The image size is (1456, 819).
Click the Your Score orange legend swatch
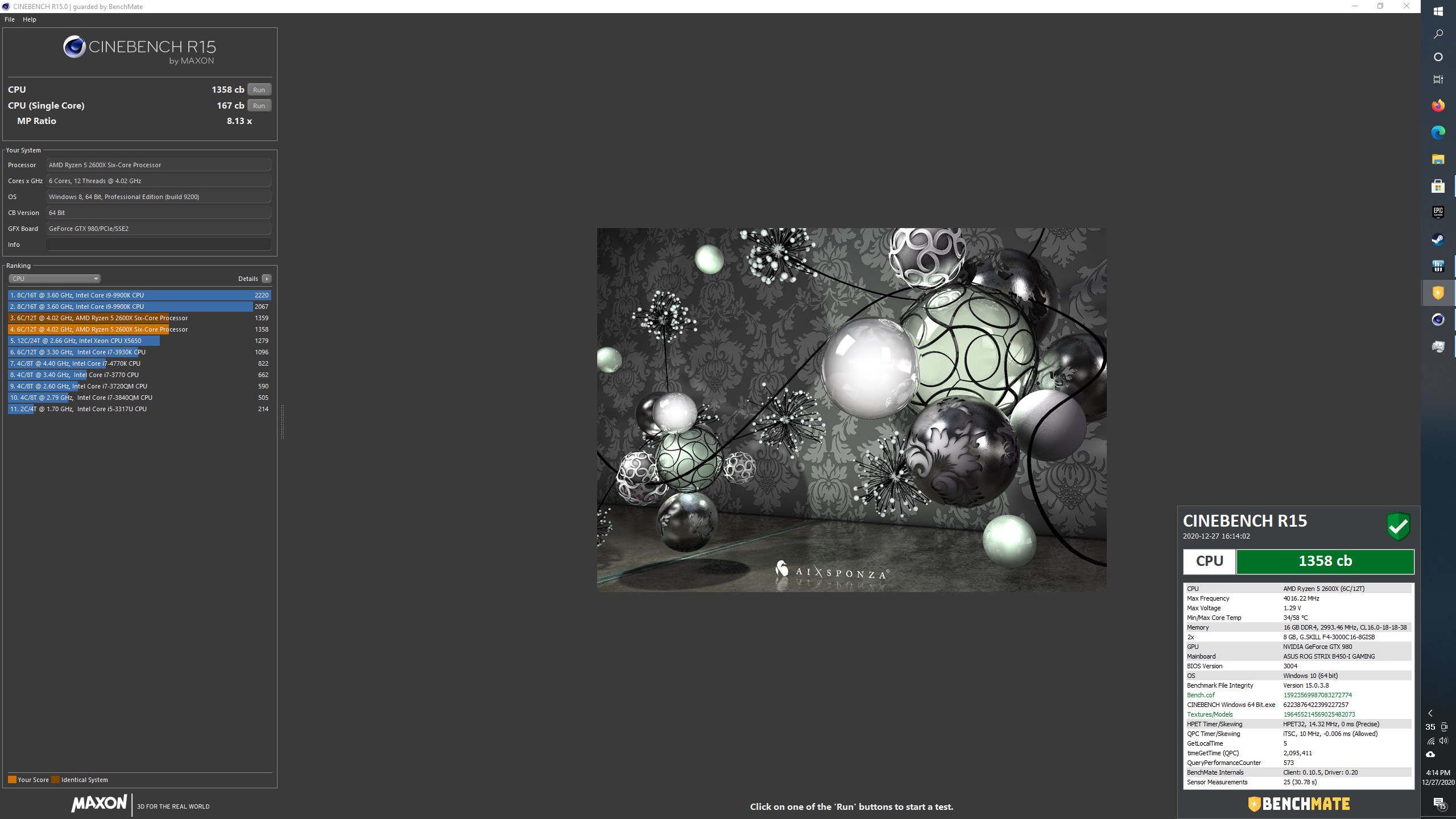coord(12,780)
